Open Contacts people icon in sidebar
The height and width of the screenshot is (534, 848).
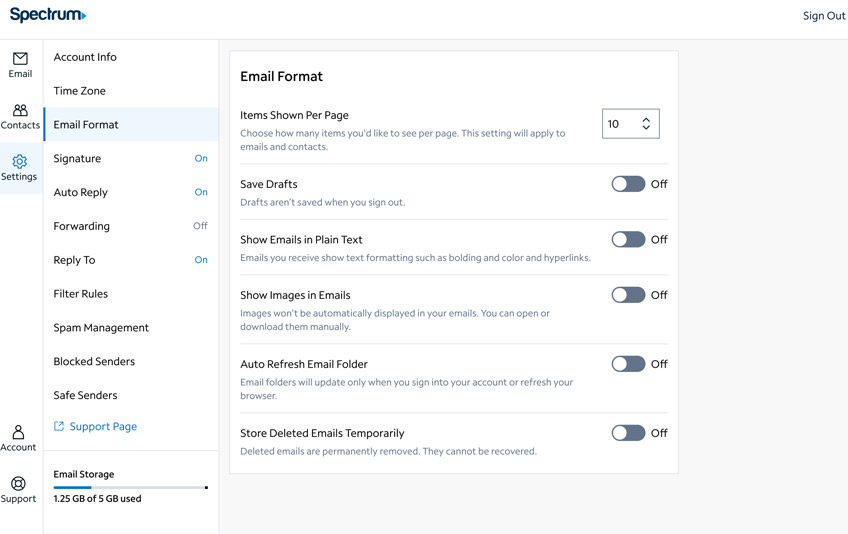[20, 111]
